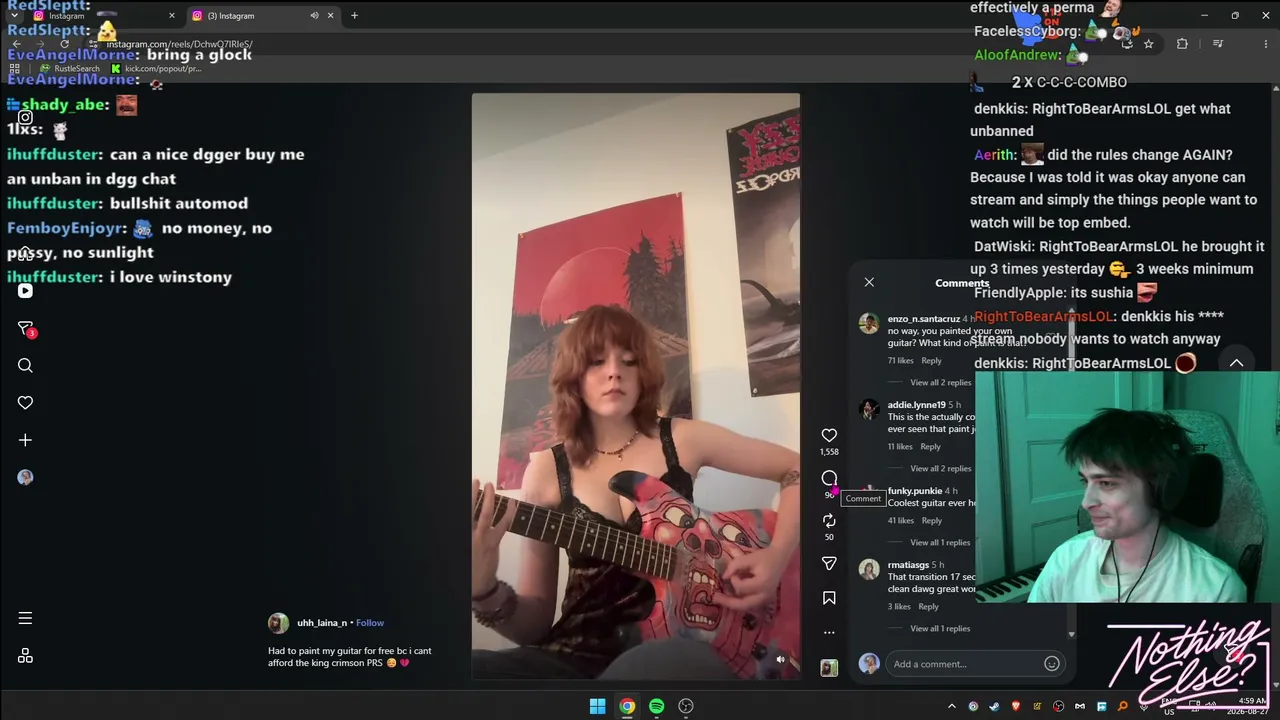This screenshot has height=720, width=1280.
Task: Show who liked enzo_n.santacruz's comment (71 likes)
Action: pyautogui.click(x=900, y=361)
